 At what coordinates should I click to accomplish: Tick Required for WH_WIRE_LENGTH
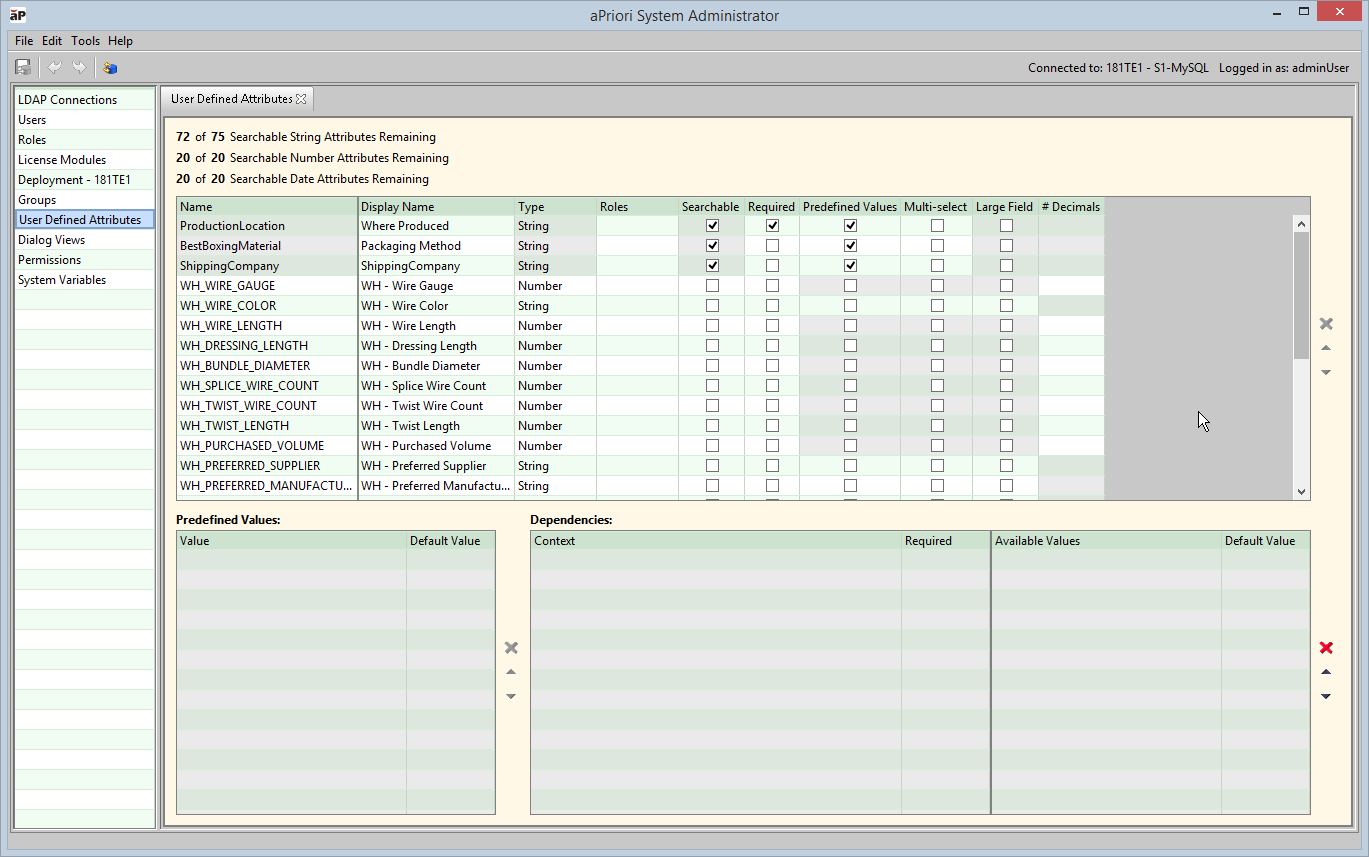click(772, 326)
